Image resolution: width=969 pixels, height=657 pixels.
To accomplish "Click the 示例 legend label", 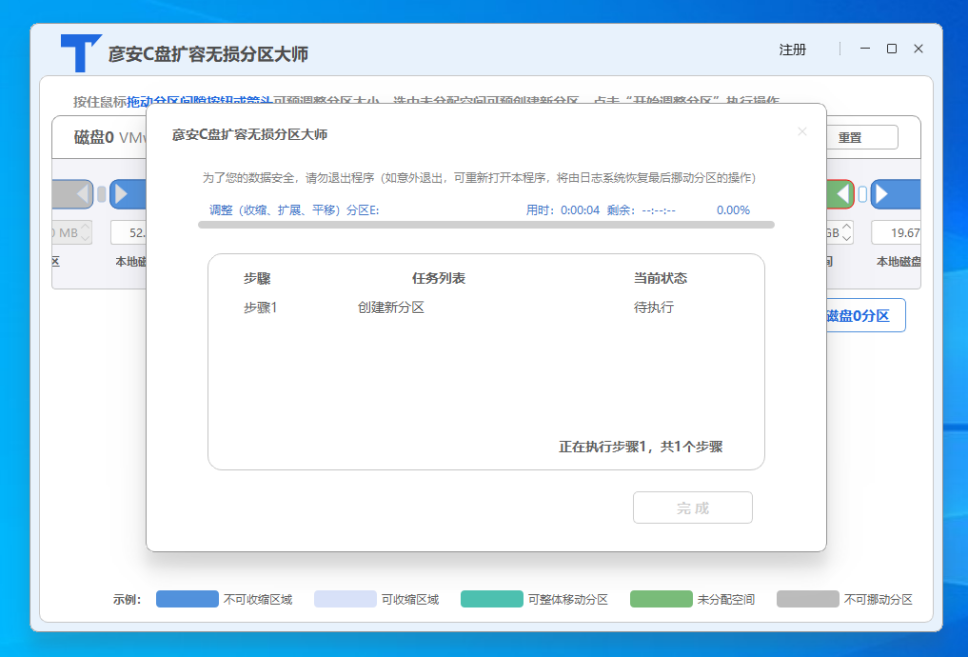I will coord(127,600).
